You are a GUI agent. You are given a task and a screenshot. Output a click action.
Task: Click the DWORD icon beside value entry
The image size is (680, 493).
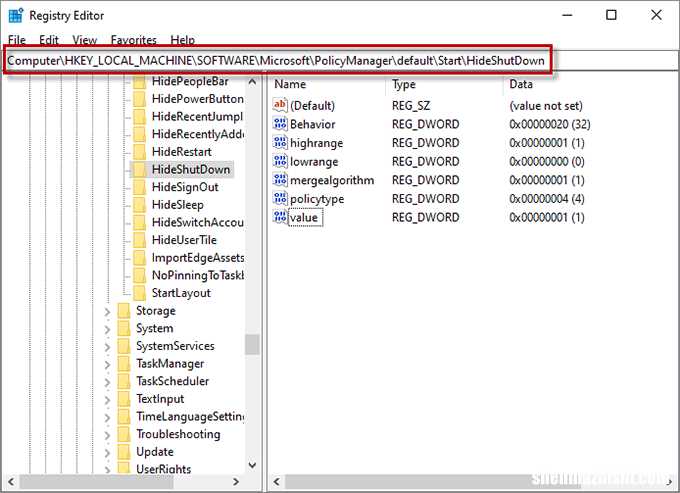(x=280, y=217)
